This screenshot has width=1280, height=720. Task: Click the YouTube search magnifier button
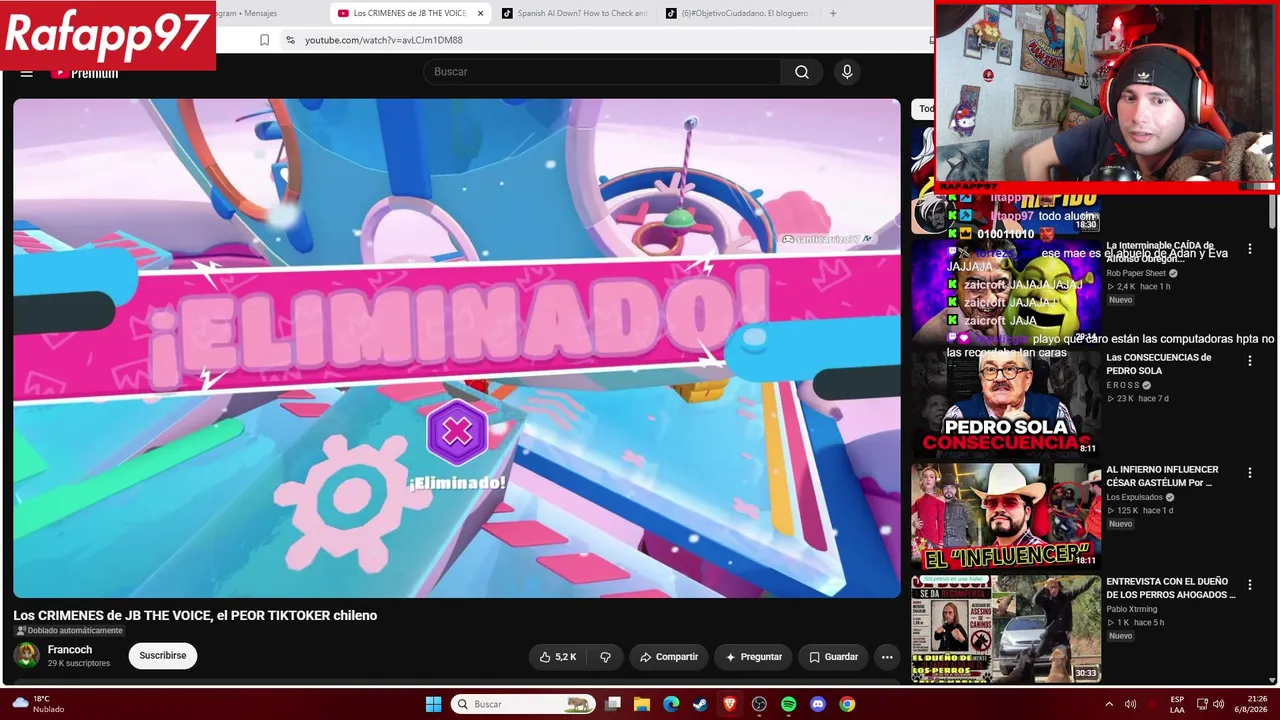coord(802,72)
